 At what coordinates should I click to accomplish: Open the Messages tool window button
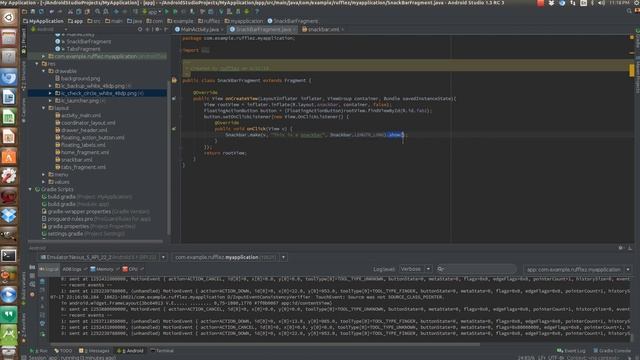[x=94, y=351]
